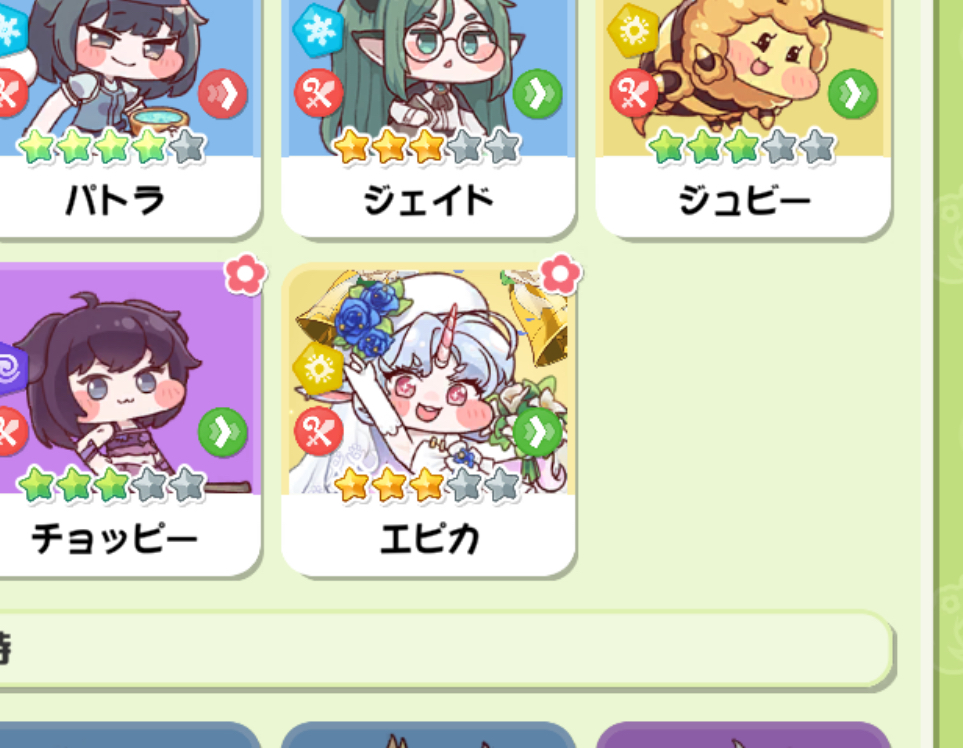Click the red fork-knife icon on ジュビー
The width and height of the screenshot is (963, 748).
coord(633,93)
